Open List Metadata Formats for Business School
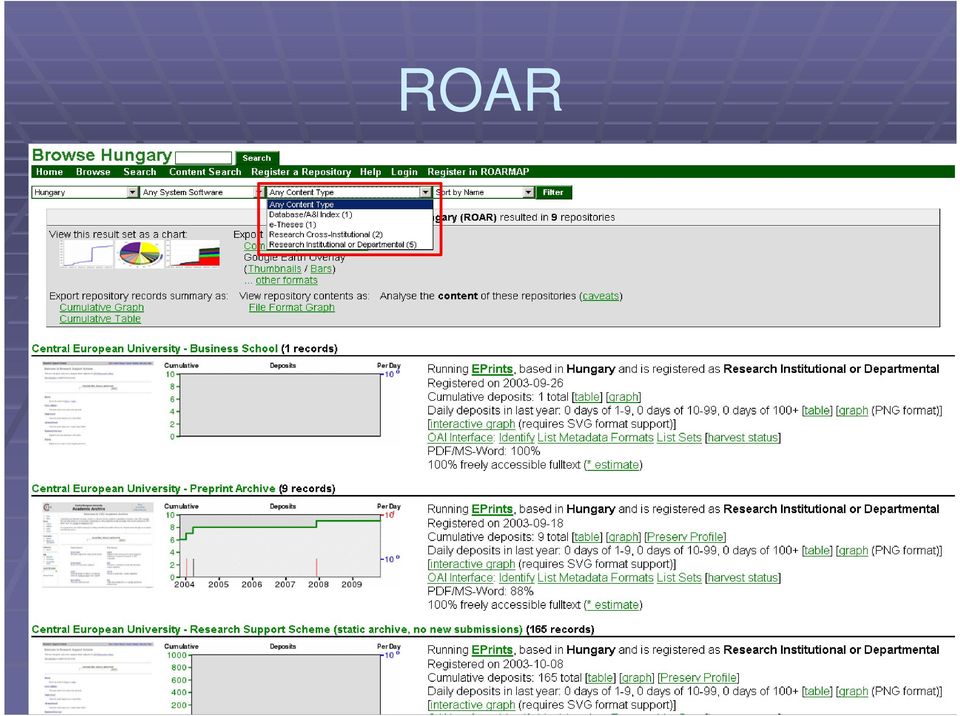The width and height of the screenshot is (960, 716). point(596,438)
